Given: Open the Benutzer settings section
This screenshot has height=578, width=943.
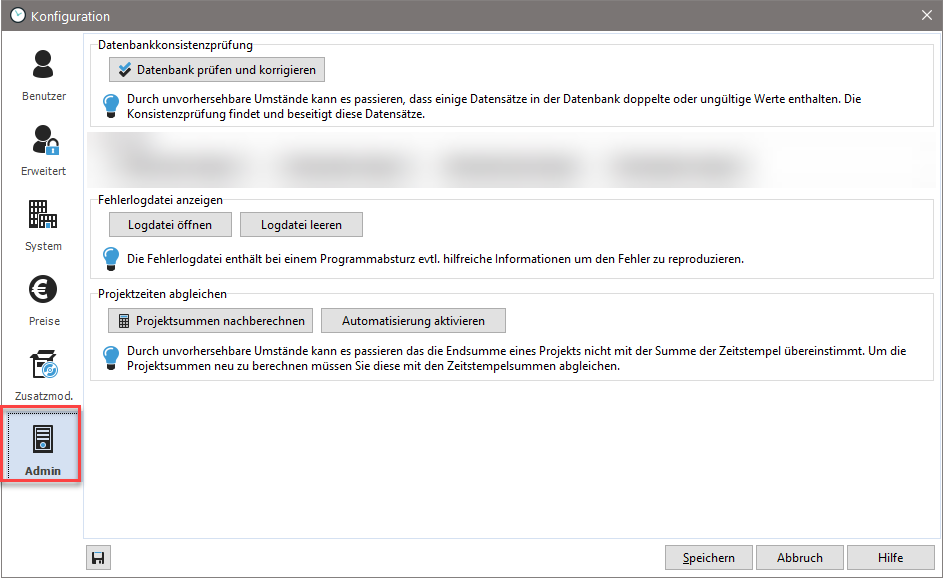Looking at the screenshot, I should (43, 74).
